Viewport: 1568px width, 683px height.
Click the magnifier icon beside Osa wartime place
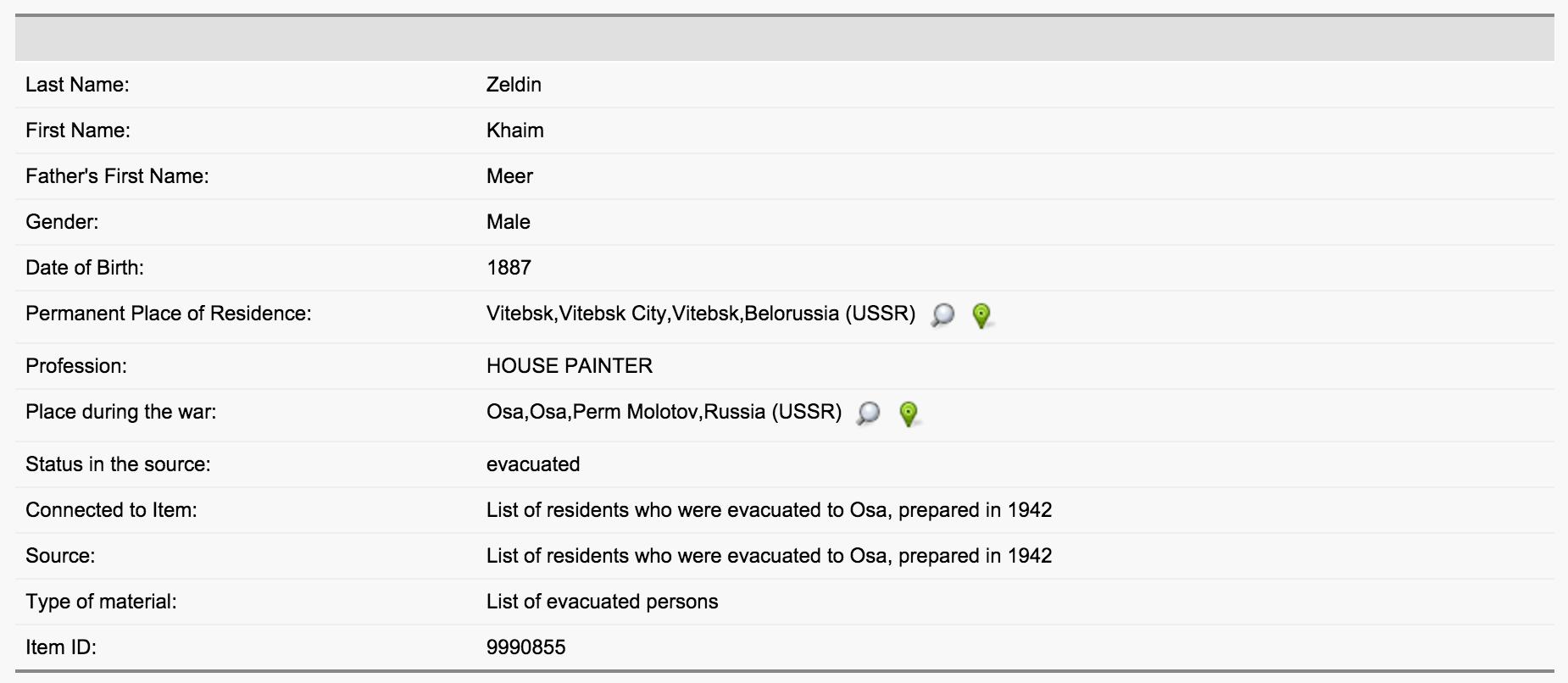point(869,414)
